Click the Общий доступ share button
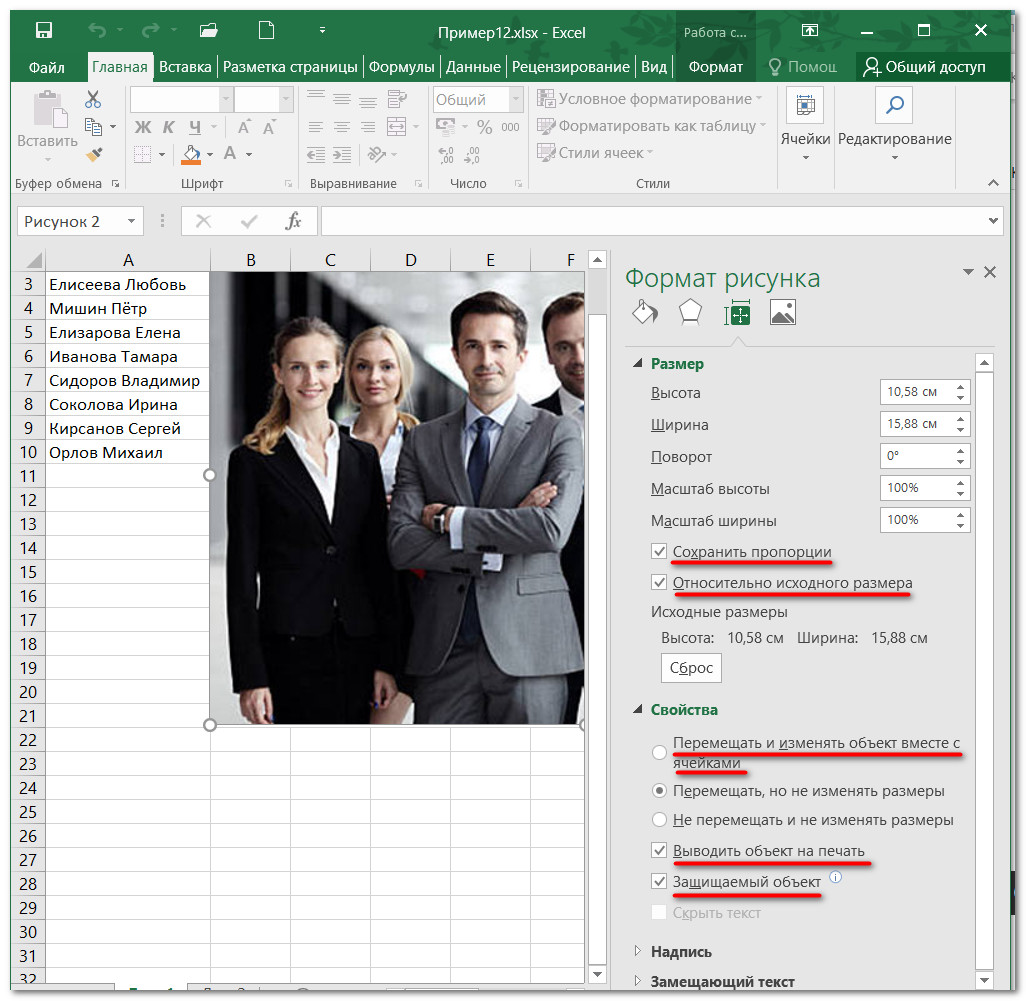 (x=925, y=67)
